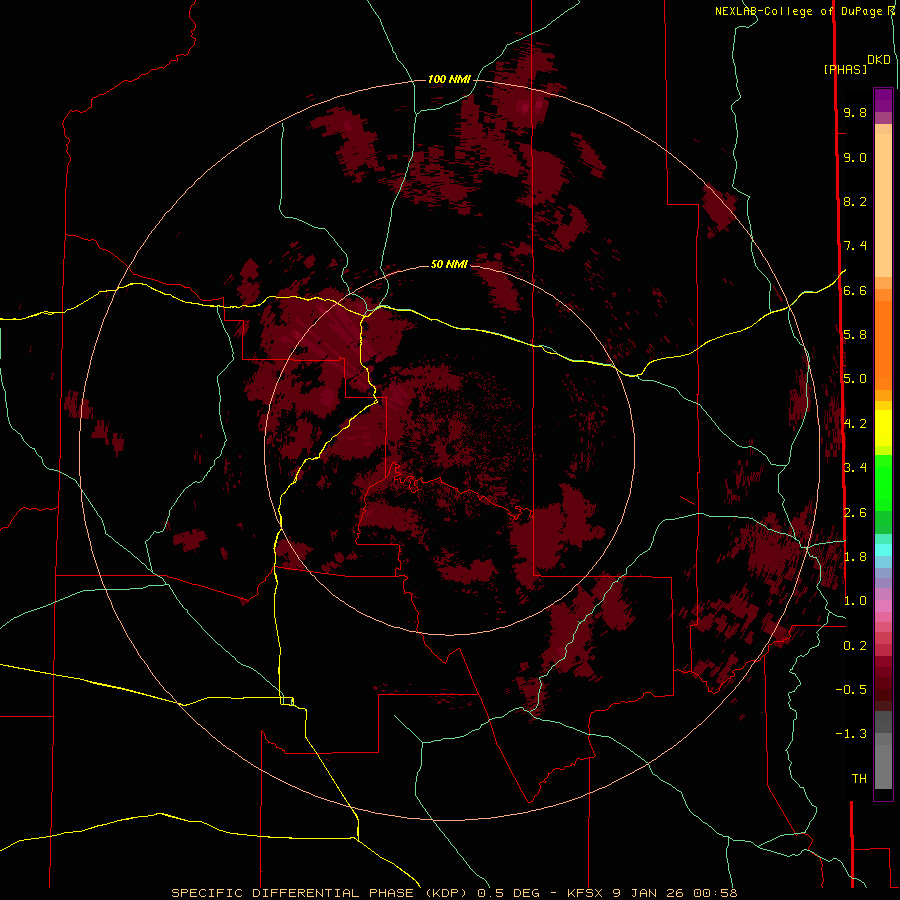Select the purple band at the top of the color bar

[x=883, y=101]
